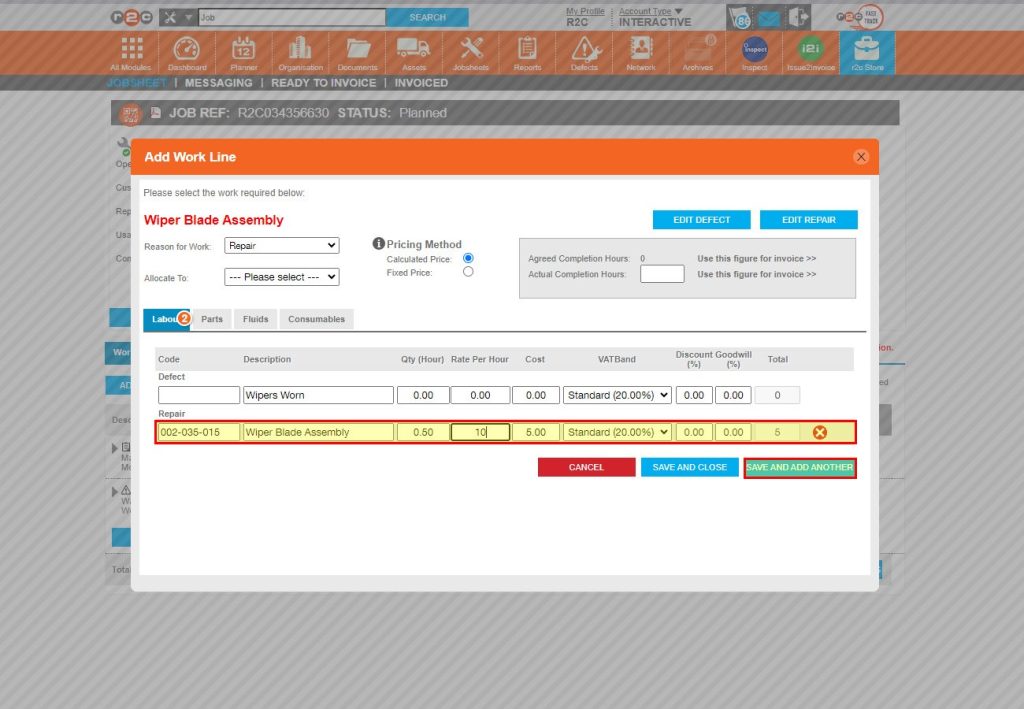Open the My Profile link
Viewport: 1024px width, 709px height.
585,10
